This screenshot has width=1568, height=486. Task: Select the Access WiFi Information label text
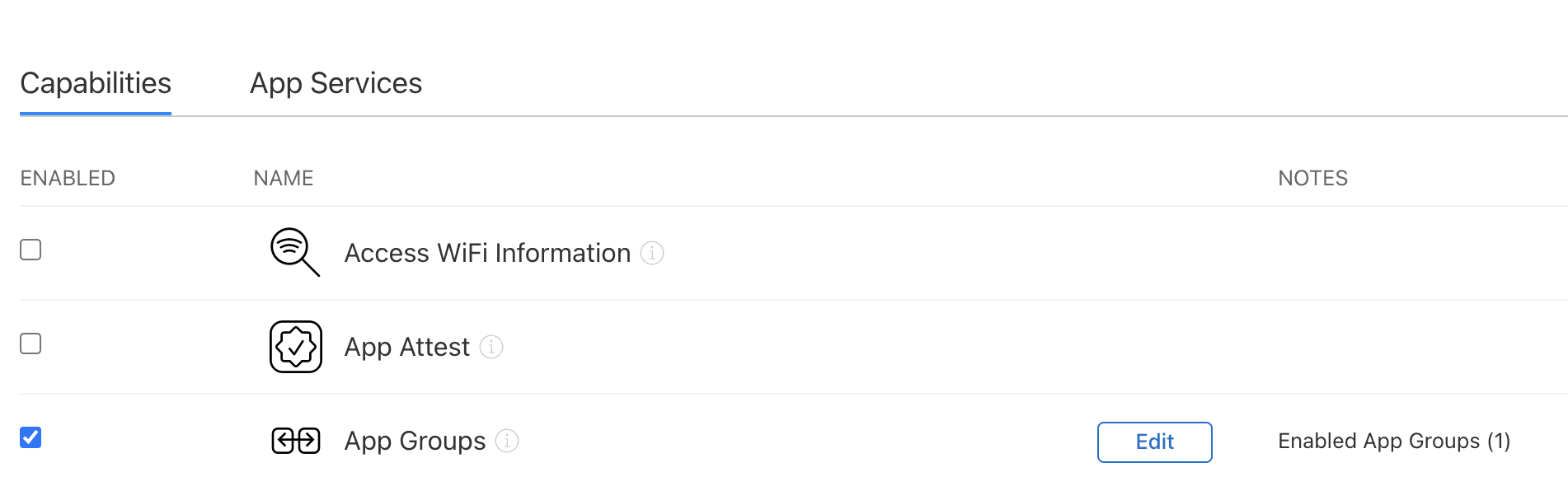pyautogui.click(x=487, y=253)
